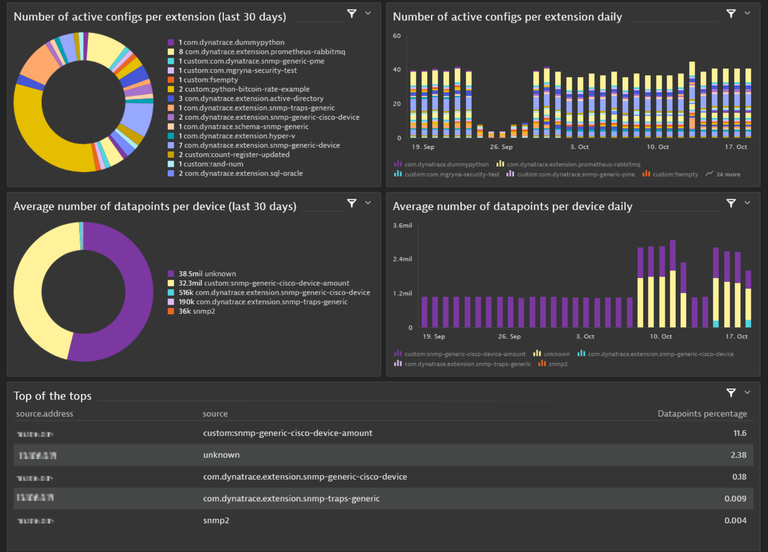Expand menu of active configs per extension daily tile
Viewport: 768px width, 552px height.
click(x=747, y=13)
